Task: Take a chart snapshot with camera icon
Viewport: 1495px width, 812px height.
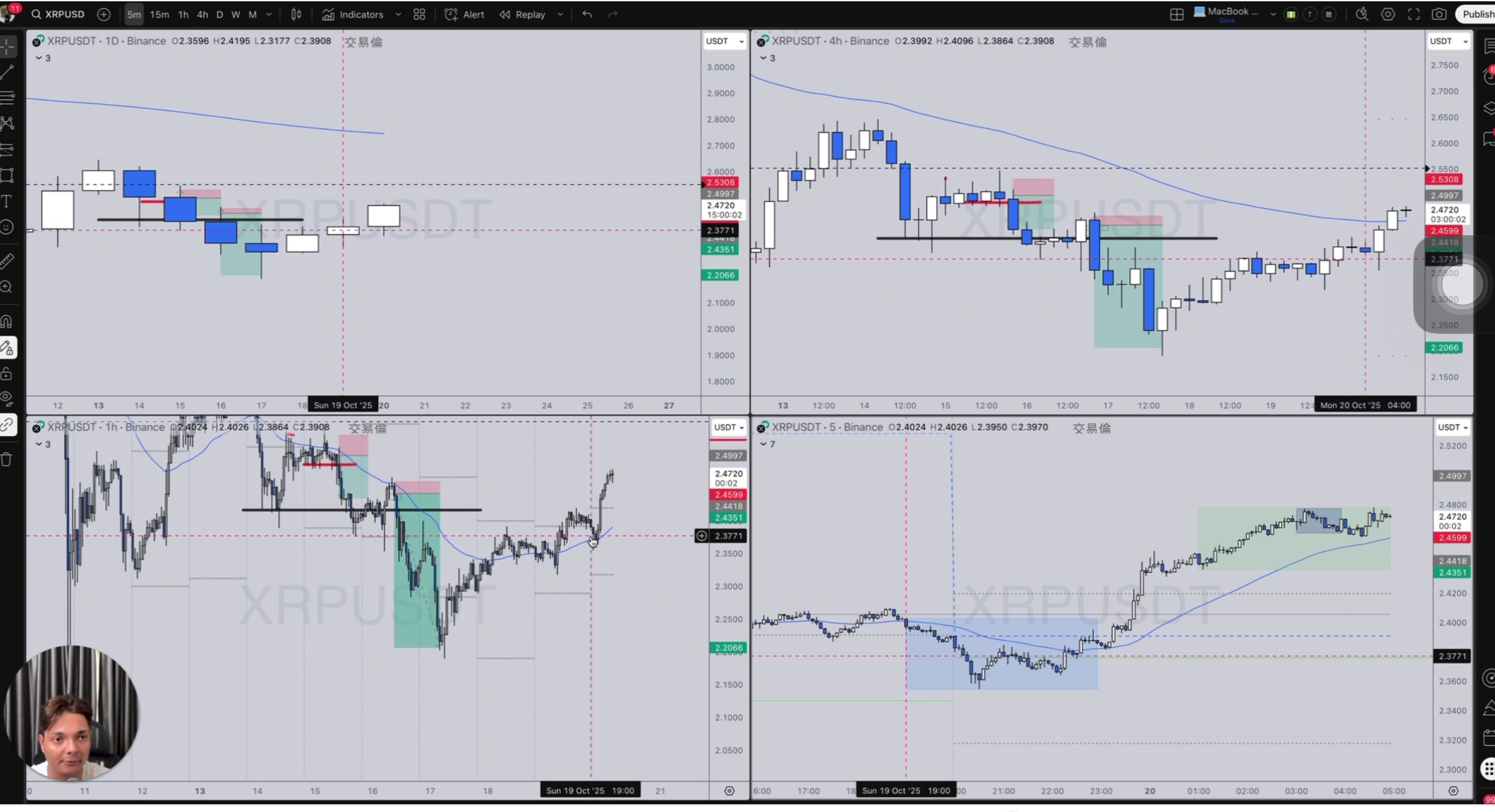Action: [1439, 14]
